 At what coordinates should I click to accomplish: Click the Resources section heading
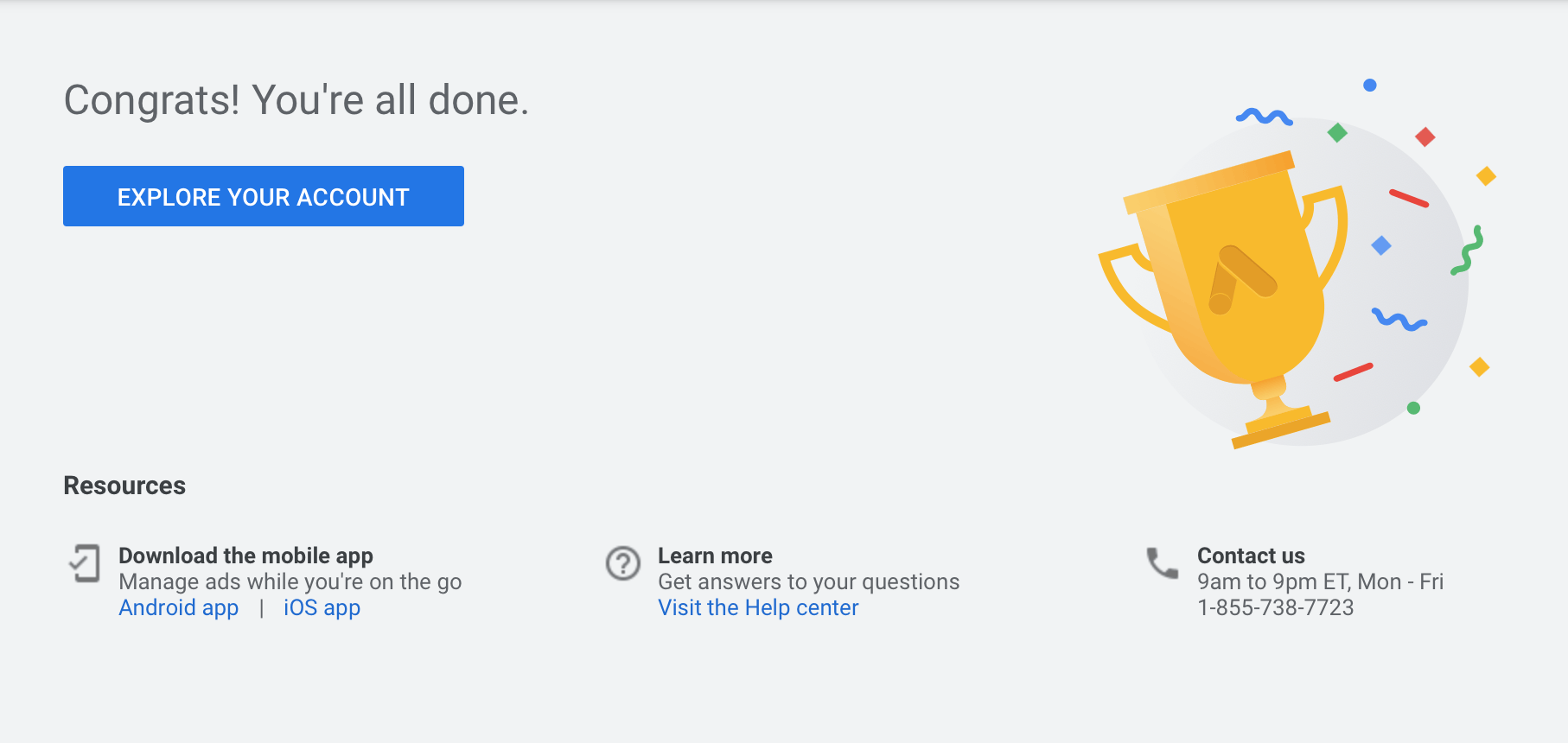tap(124, 486)
